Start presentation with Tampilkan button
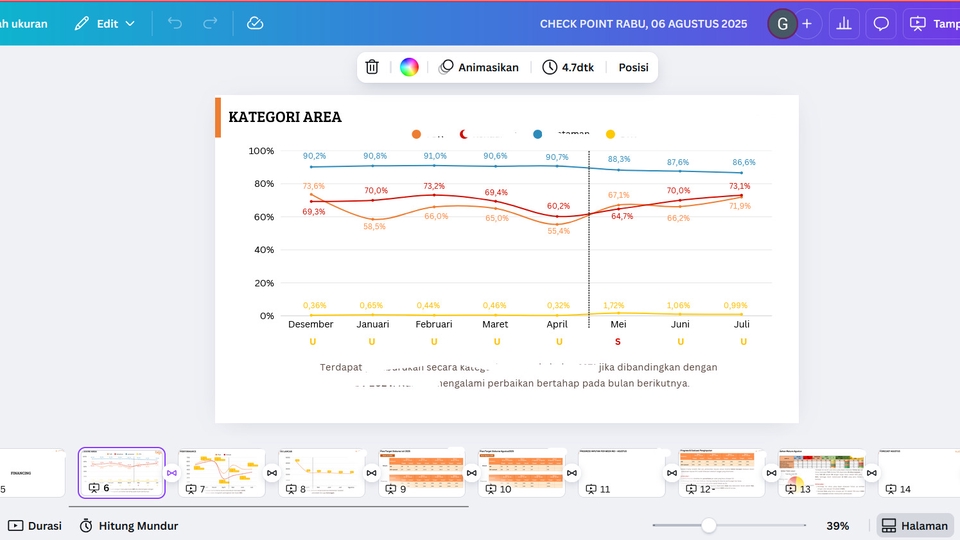This screenshot has height=540, width=960. [931, 24]
